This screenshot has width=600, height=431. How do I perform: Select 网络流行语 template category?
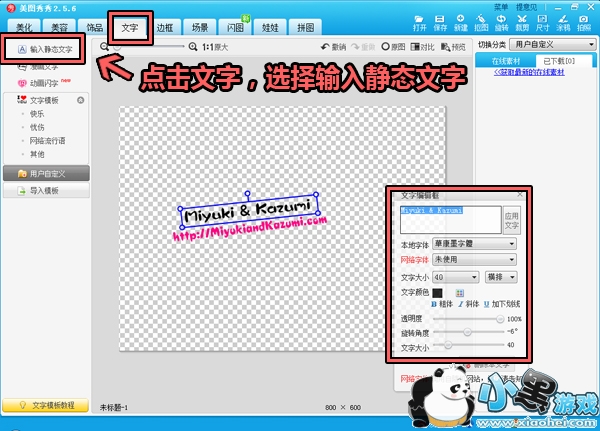(x=47, y=140)
